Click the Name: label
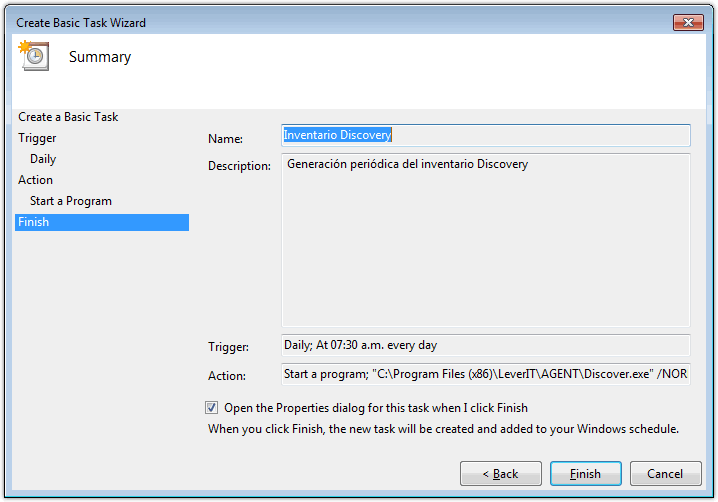This screenshot has width=718, height=502. point(225,138)
